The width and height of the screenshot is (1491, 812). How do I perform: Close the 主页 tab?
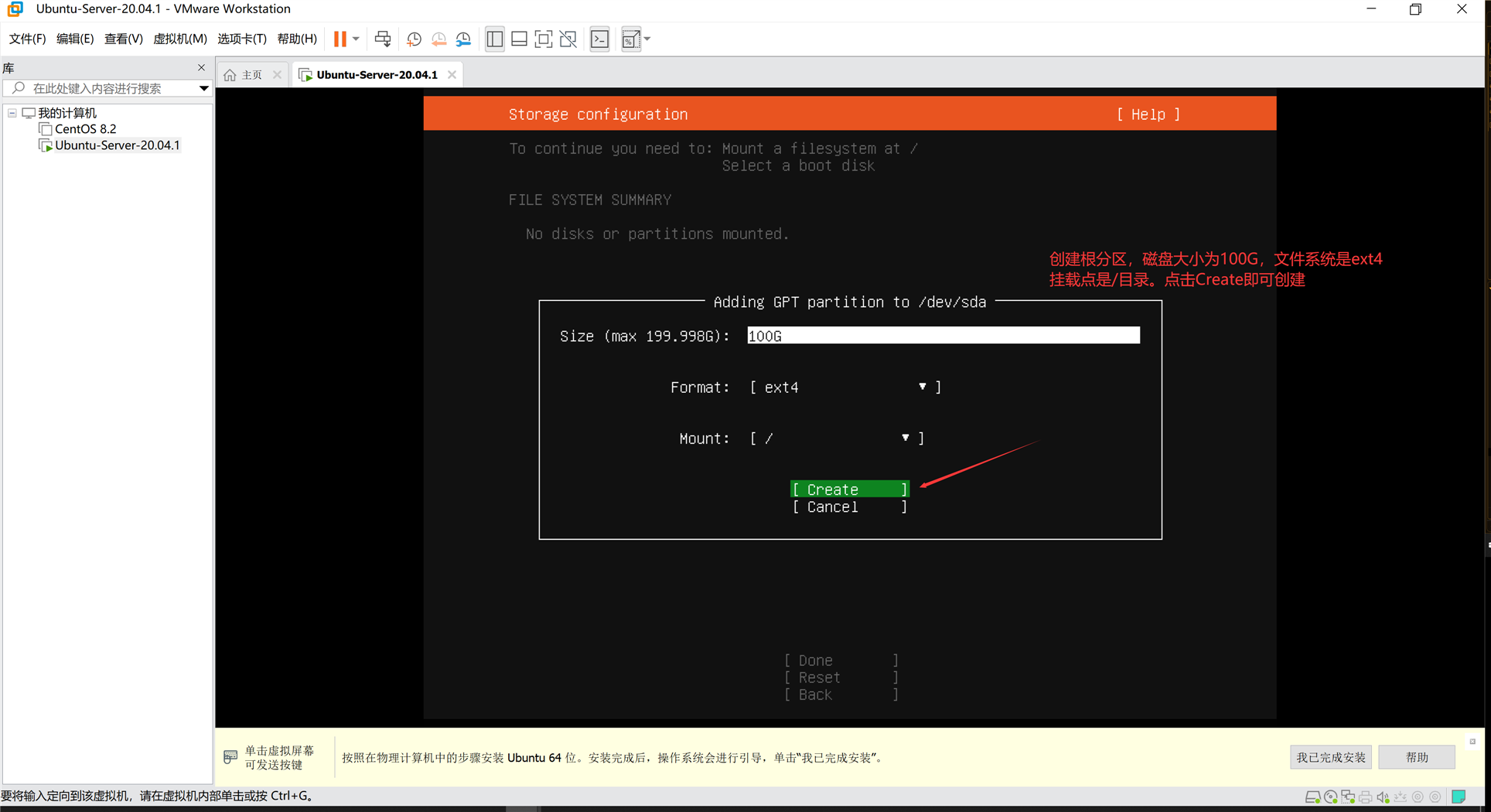[277, 75]
